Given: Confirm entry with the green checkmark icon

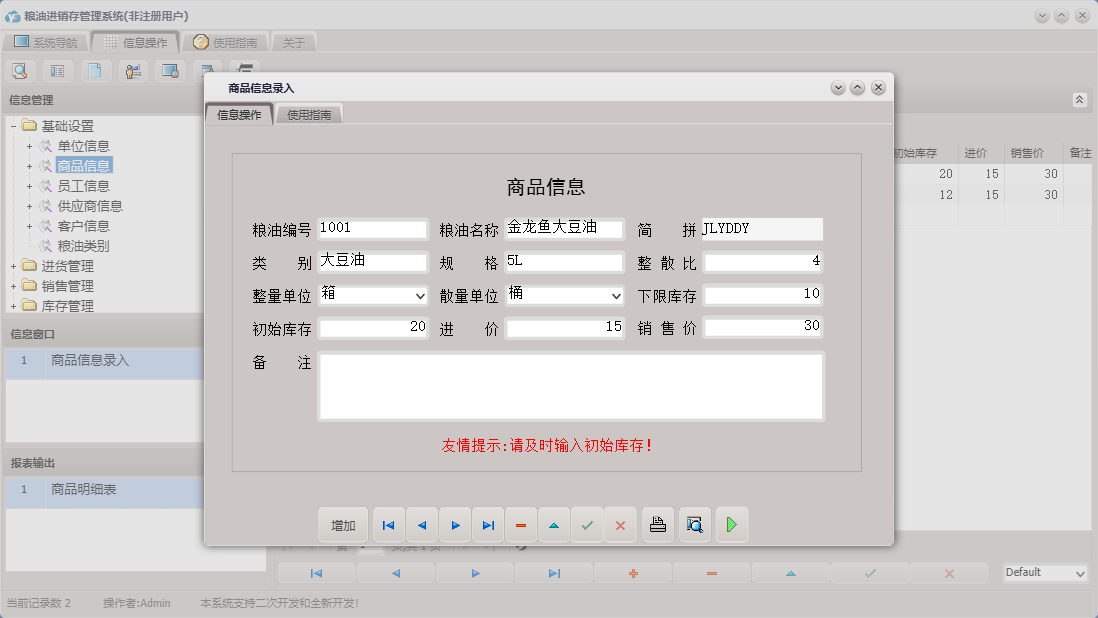Looking at the screenshot, I should tap(587, 524).
